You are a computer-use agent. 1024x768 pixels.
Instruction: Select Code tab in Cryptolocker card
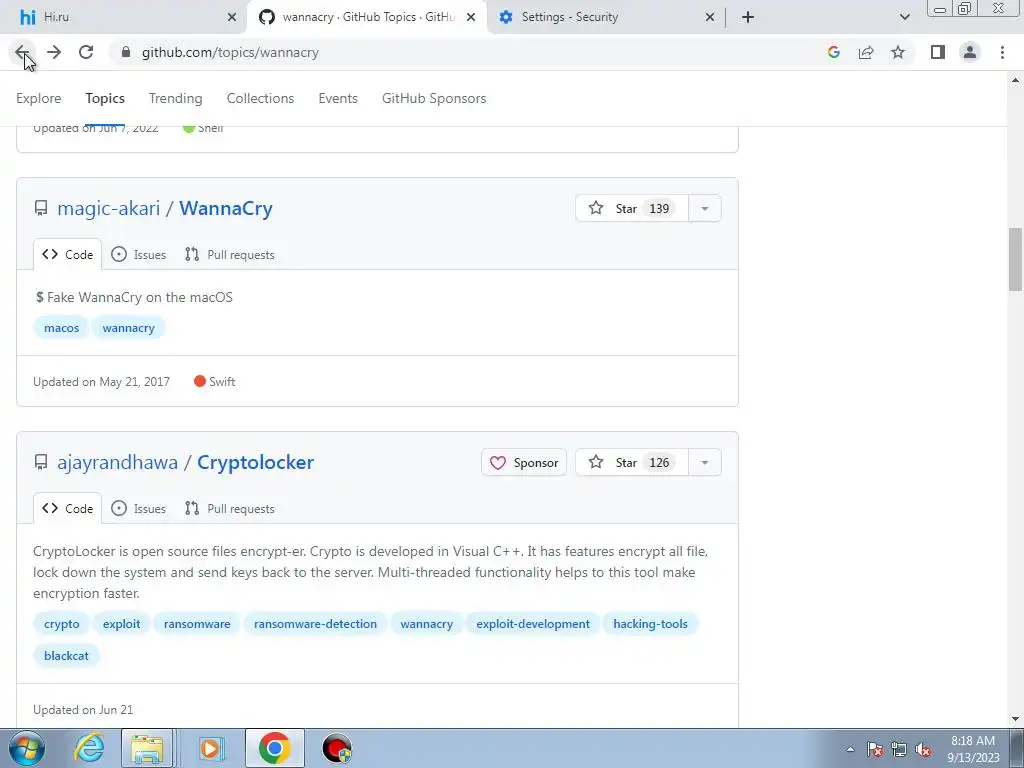[67, 509]
